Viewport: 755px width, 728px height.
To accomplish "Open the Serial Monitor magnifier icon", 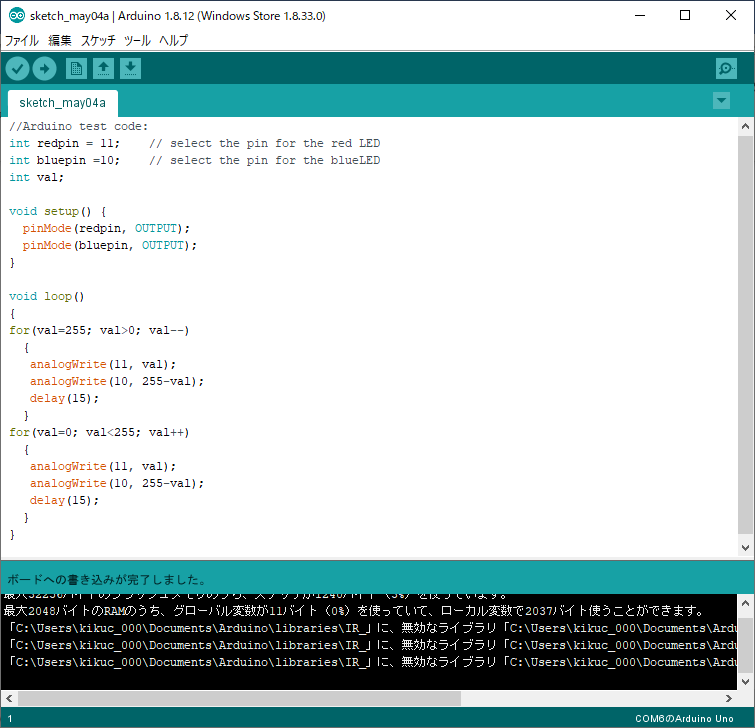I will [726, 68].
